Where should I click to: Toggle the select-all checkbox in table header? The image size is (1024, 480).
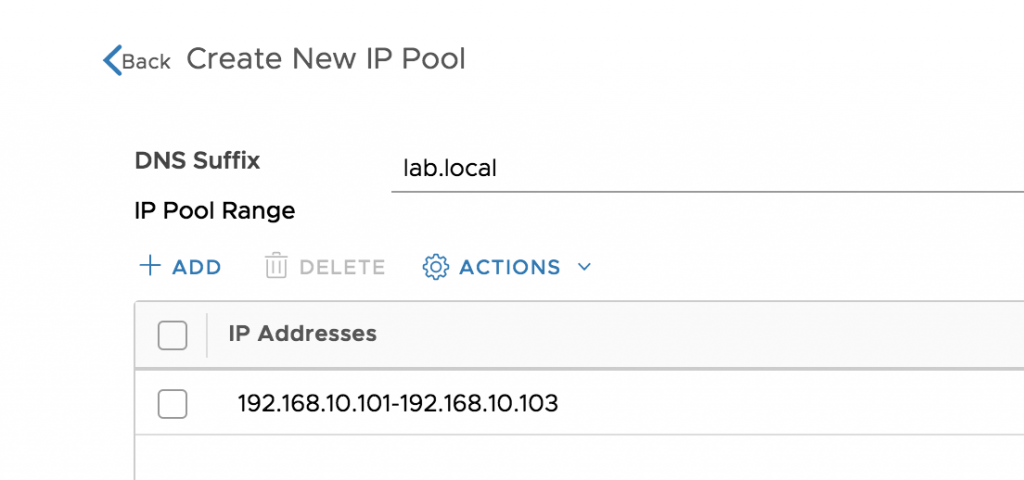pos(172,335)
